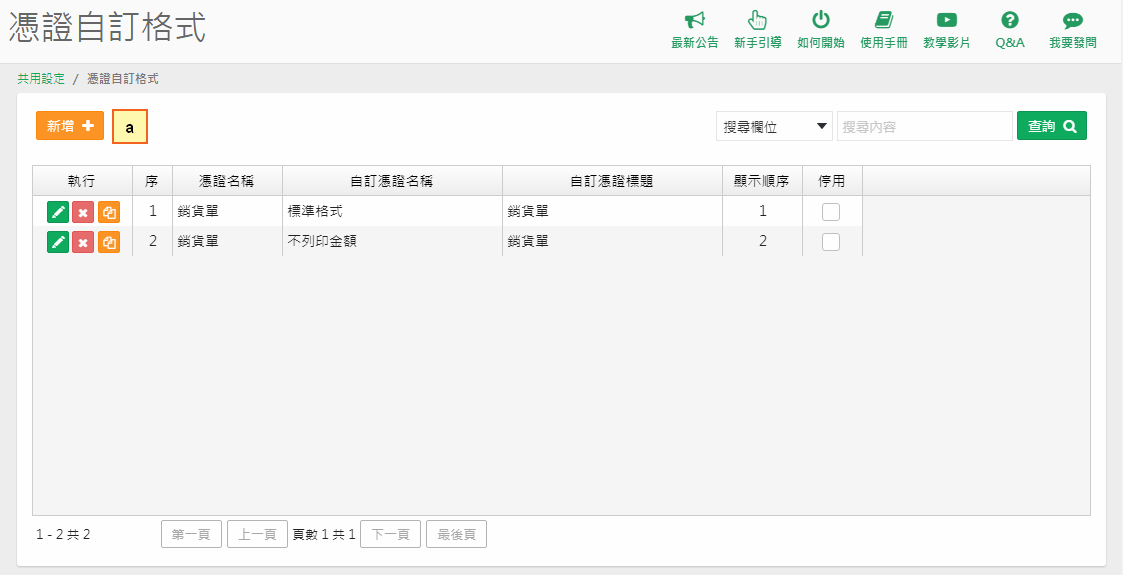Edit the 不列印金額 row with pencil icon
Screen dimensions: 1123x575
[58, 242]
